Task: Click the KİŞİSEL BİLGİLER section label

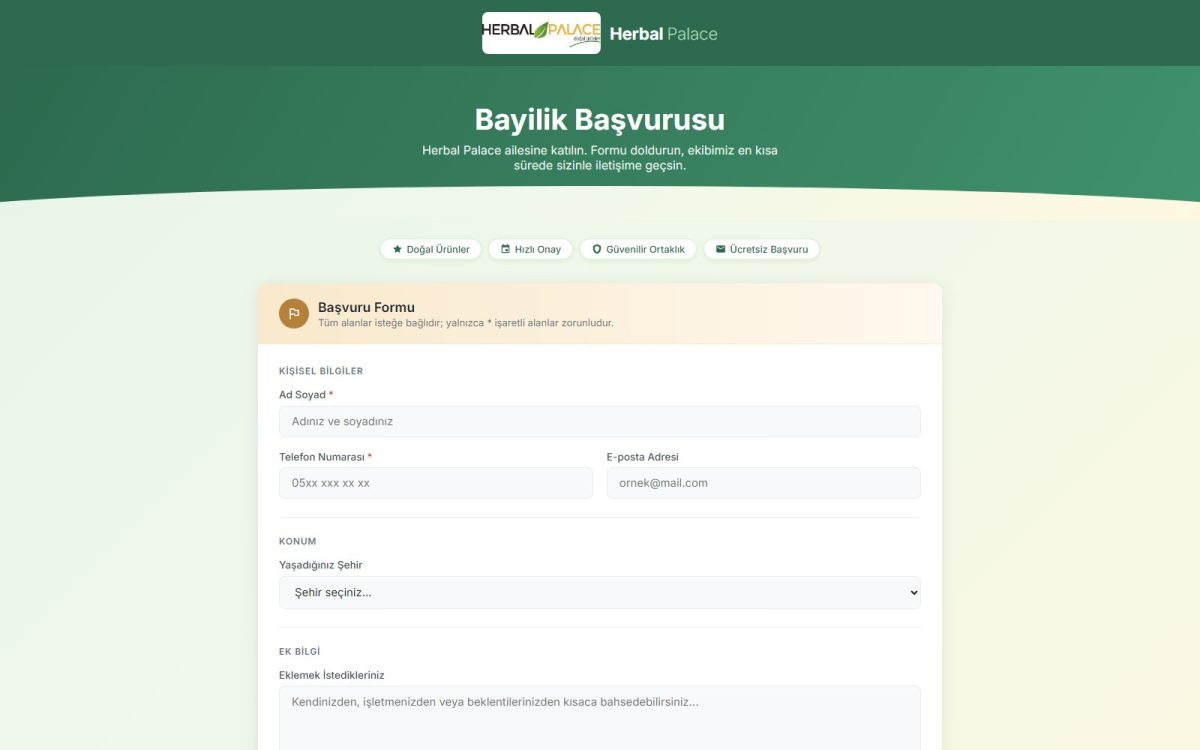Action: coord(321,371)
